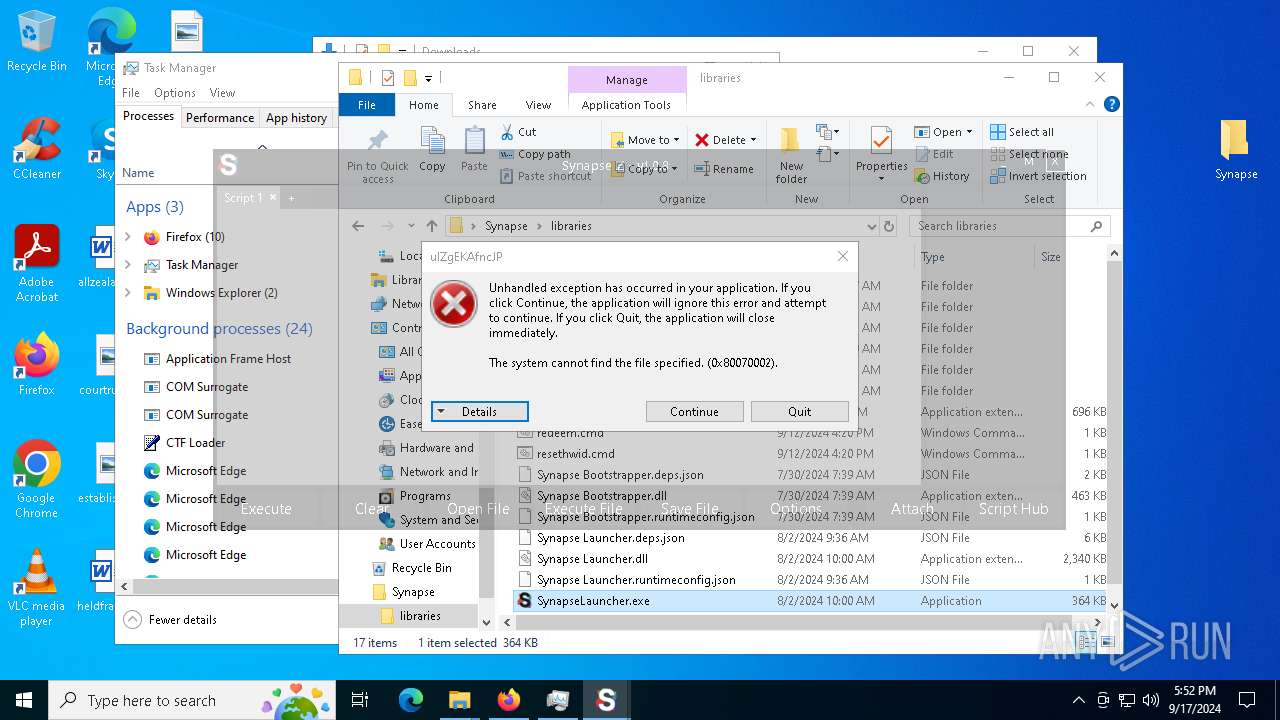Open Task View on the taskbar
This screenshot has width=1280, height=720.
361,700
